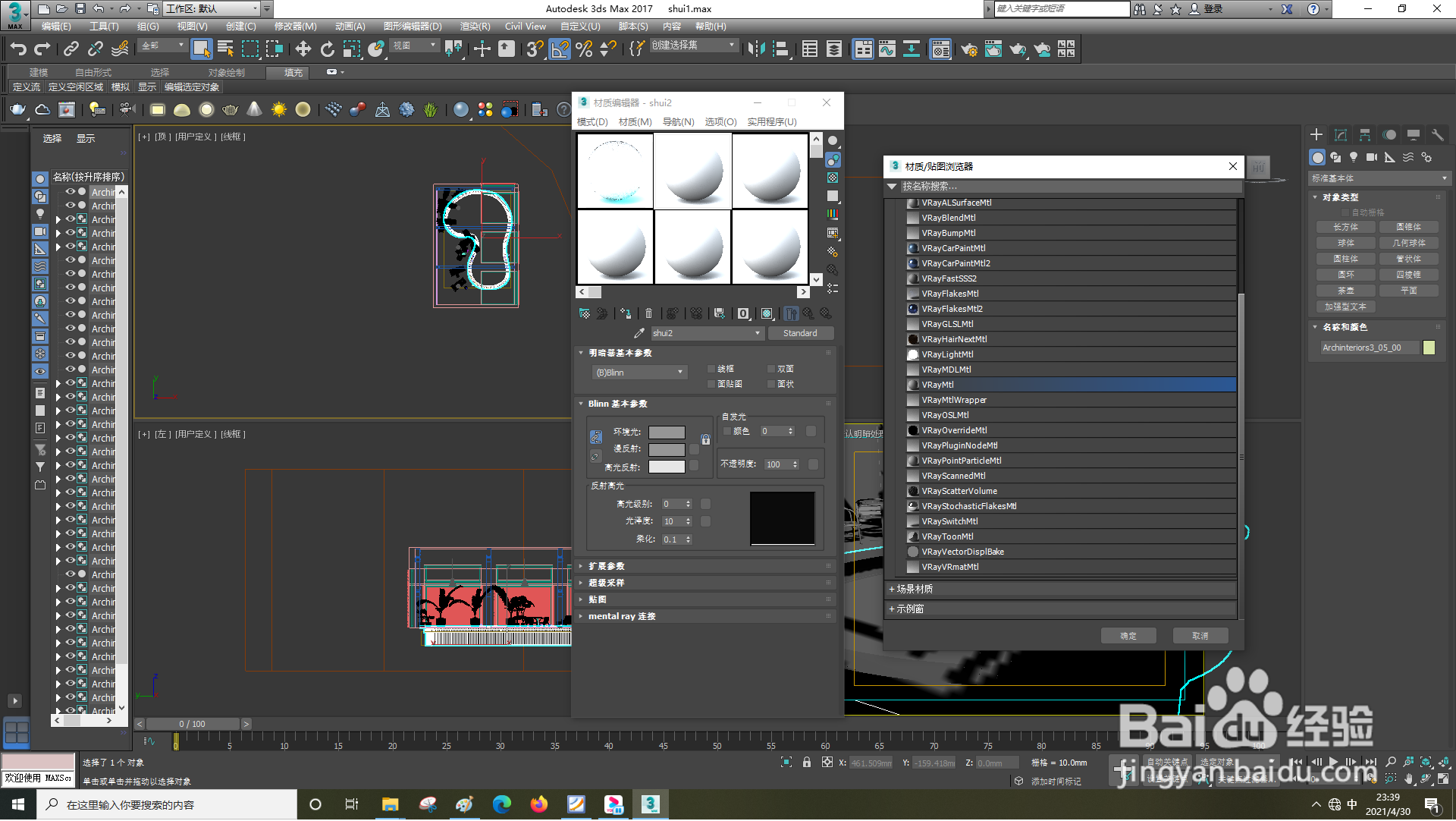Image resolution: width=1456 pixels, height=821 pixels.
Task: Click the teapot render icon
Action: click(x=17, y=110)
